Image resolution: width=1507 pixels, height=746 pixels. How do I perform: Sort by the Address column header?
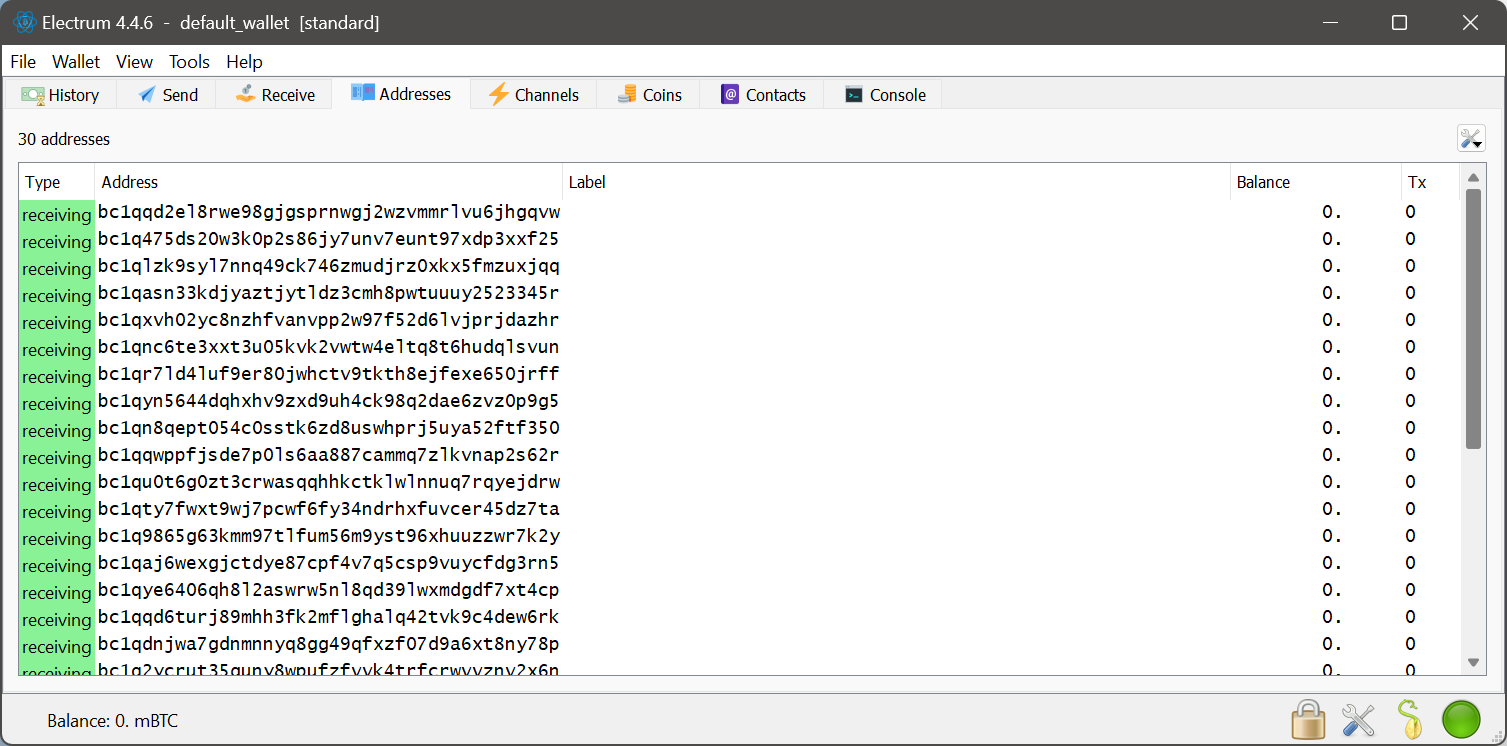(x=328, y=182)
